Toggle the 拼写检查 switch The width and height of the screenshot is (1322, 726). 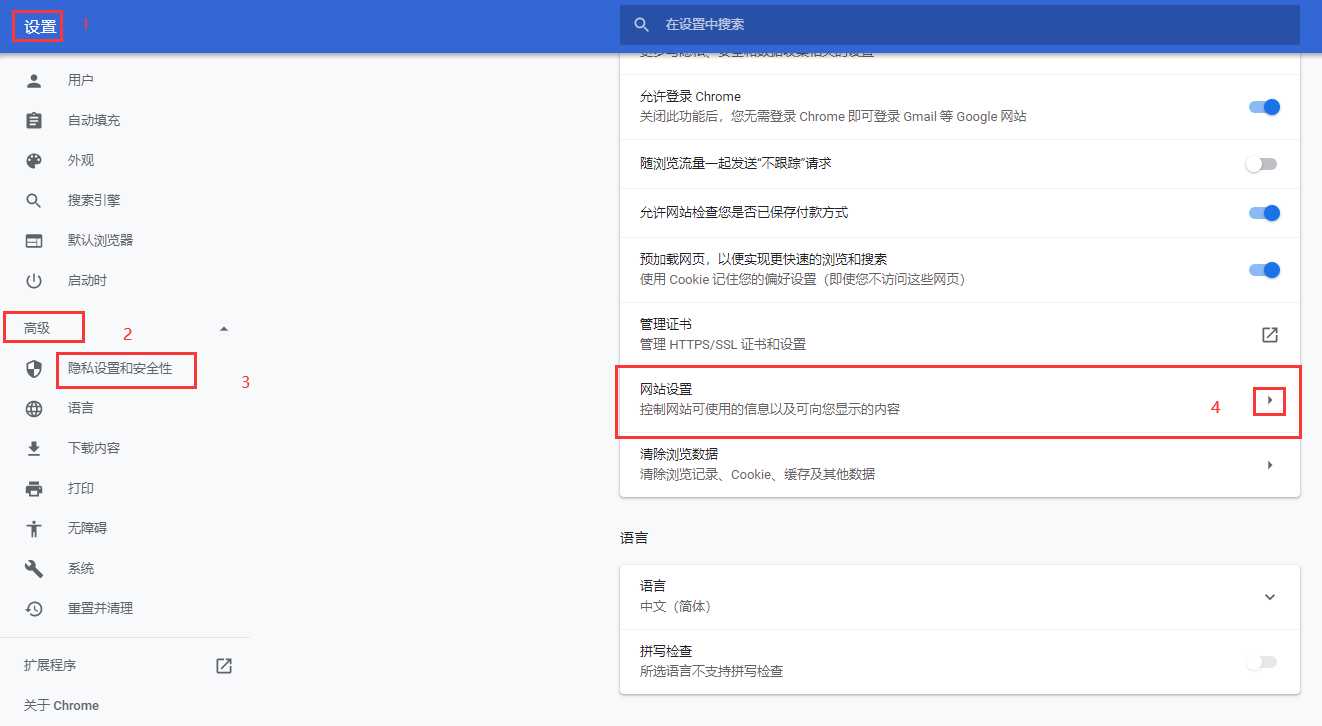(1262, 662)
